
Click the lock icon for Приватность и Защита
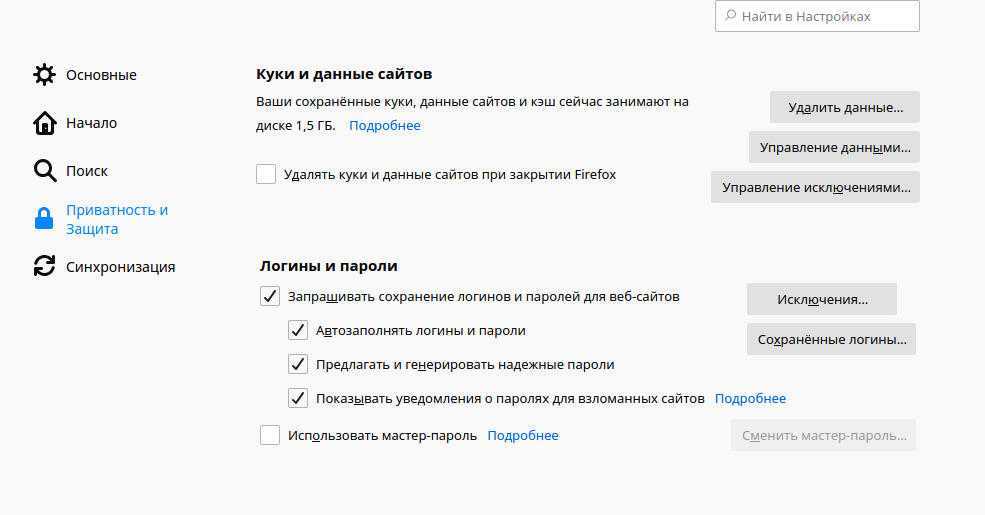click(x=45, y=219)
